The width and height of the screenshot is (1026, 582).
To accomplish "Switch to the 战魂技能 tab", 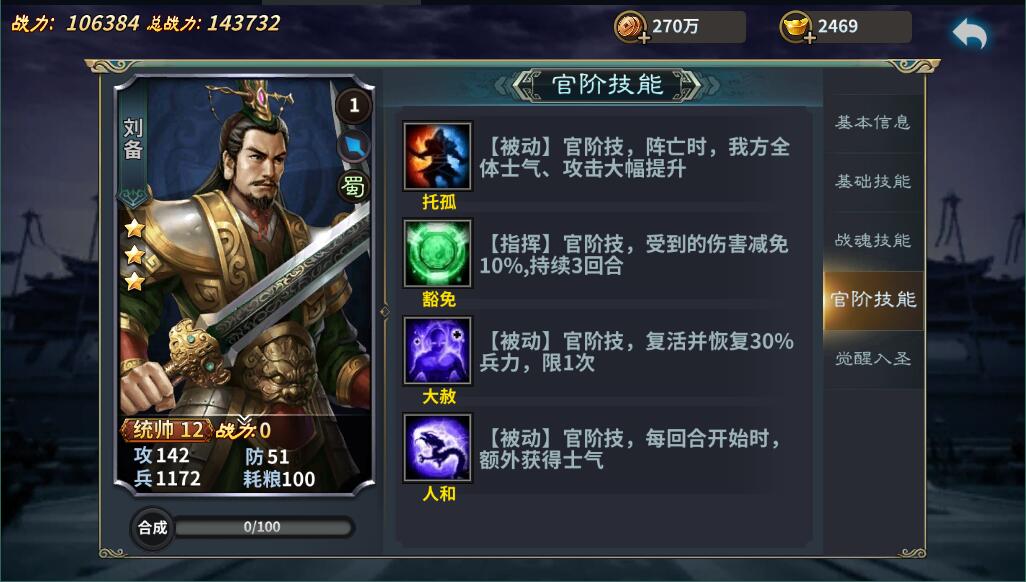I will point(873,240).
